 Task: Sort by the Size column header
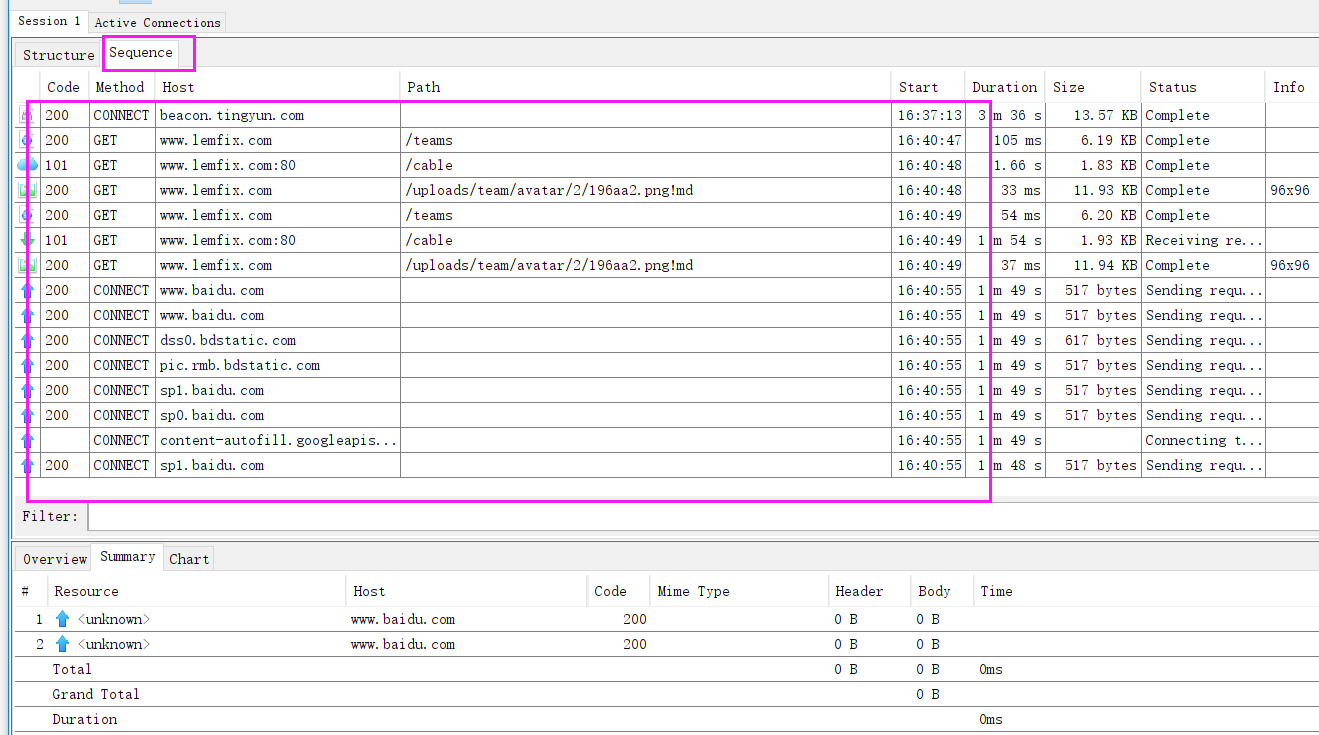pyautogui.click(x=1092, y=87)
